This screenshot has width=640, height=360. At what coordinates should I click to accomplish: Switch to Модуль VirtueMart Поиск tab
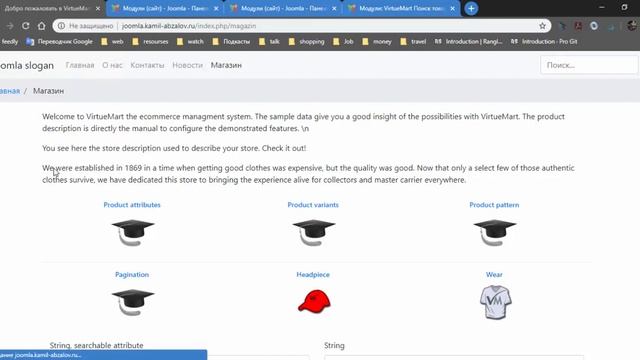(x=402, y=8)
